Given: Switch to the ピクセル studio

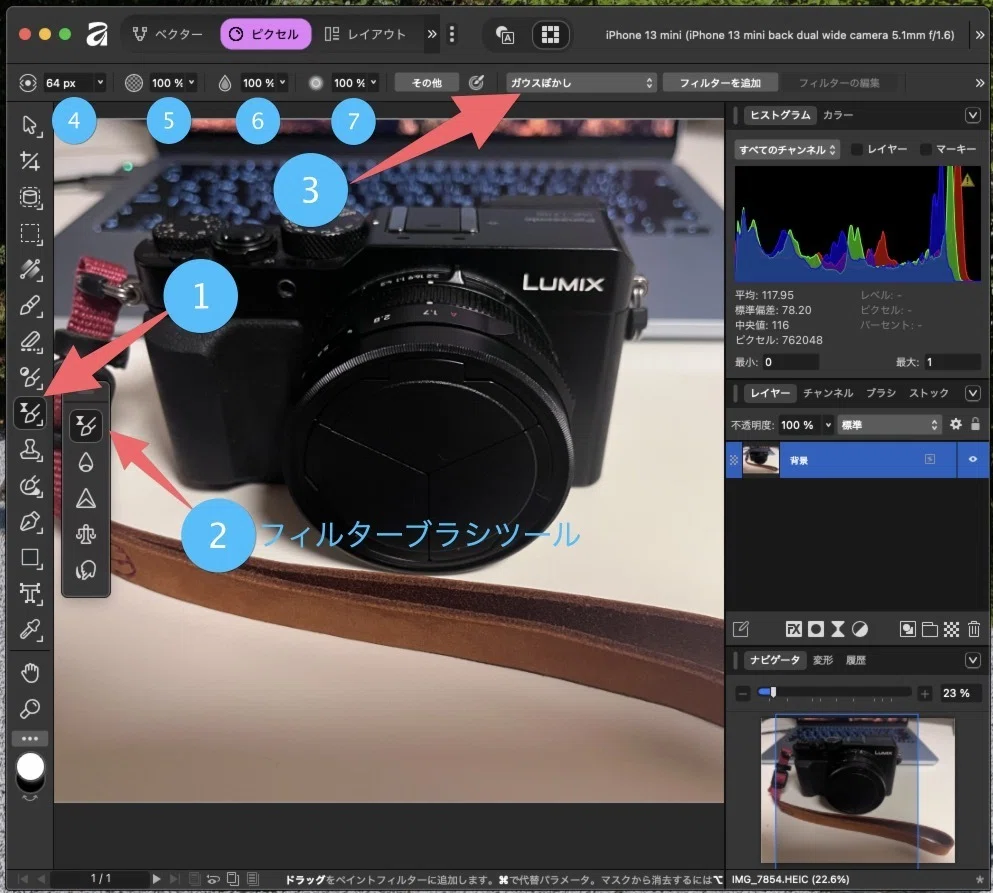Looking at the screenshot, I should tap(265, 34).
